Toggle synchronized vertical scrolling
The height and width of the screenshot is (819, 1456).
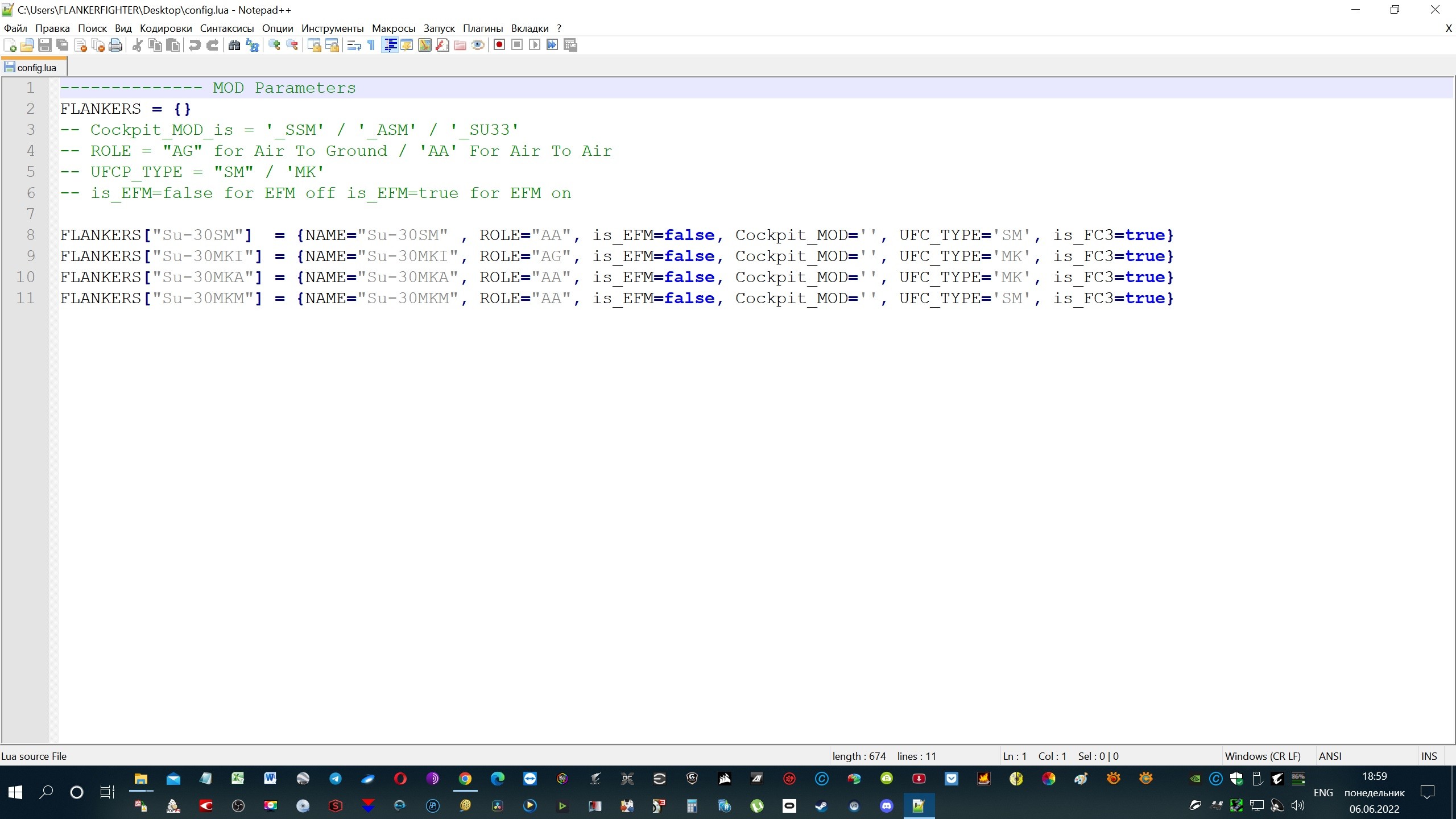tap(314, 45)
